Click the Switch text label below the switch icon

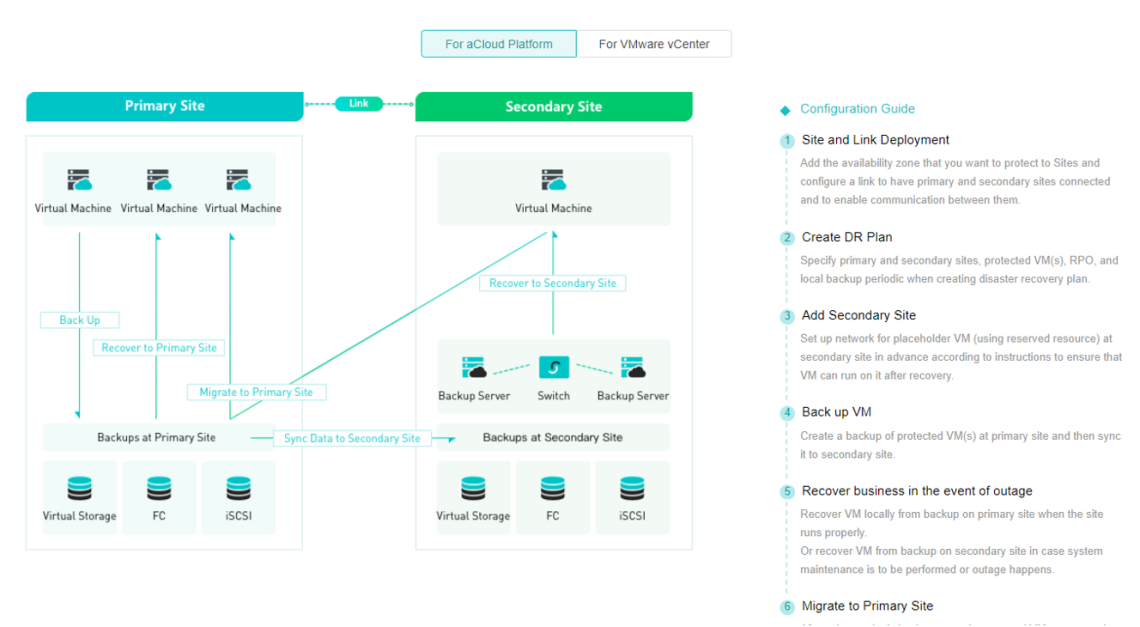coord(553,396)
